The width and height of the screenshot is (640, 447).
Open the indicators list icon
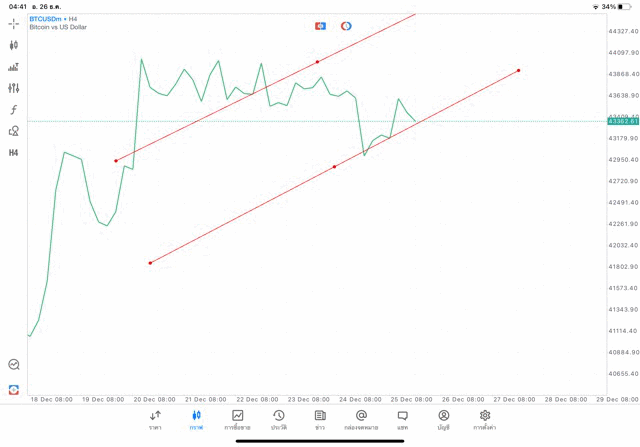tap(14, 67)
